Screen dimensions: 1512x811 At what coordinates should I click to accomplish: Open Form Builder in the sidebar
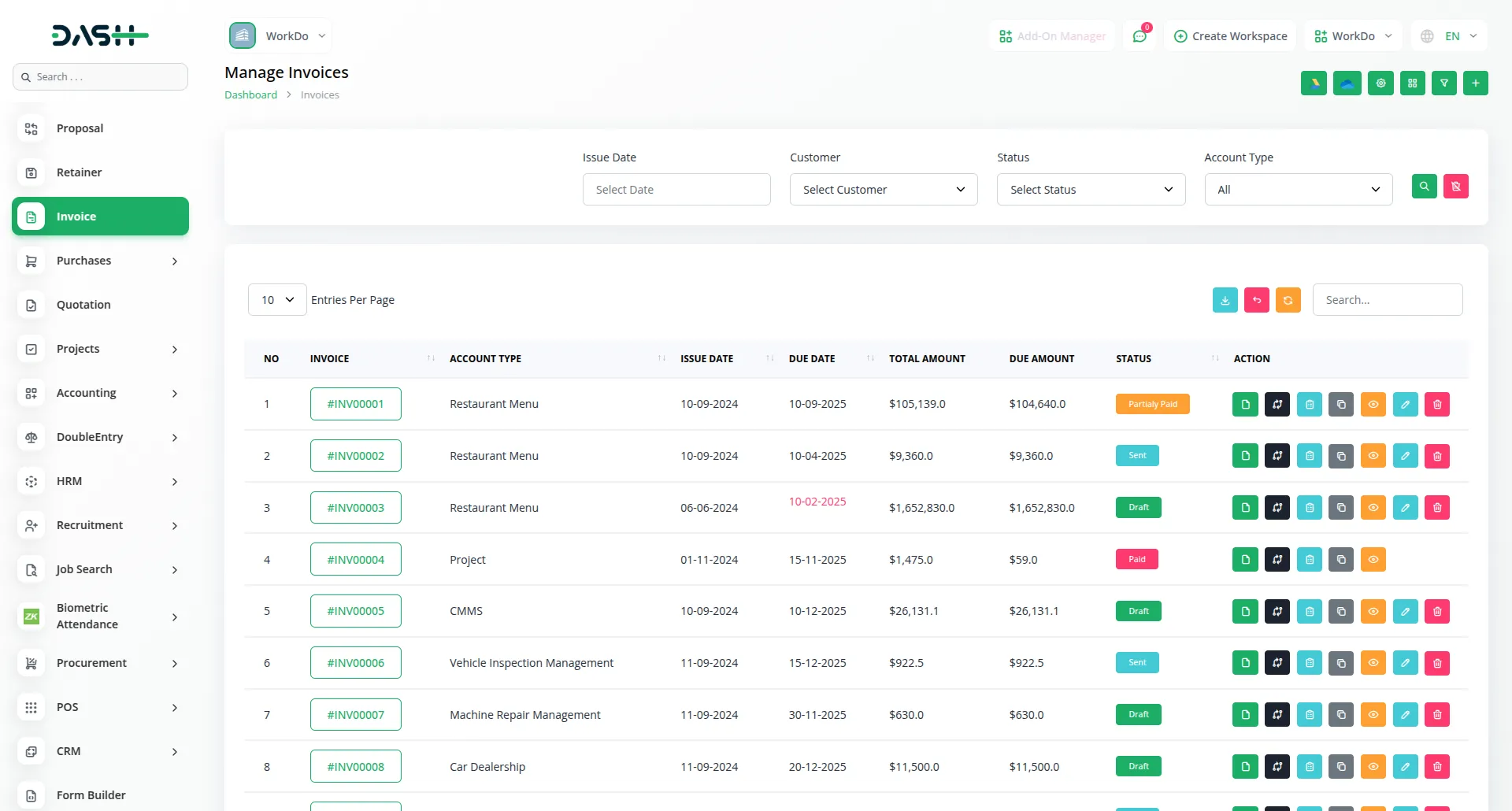100,795
